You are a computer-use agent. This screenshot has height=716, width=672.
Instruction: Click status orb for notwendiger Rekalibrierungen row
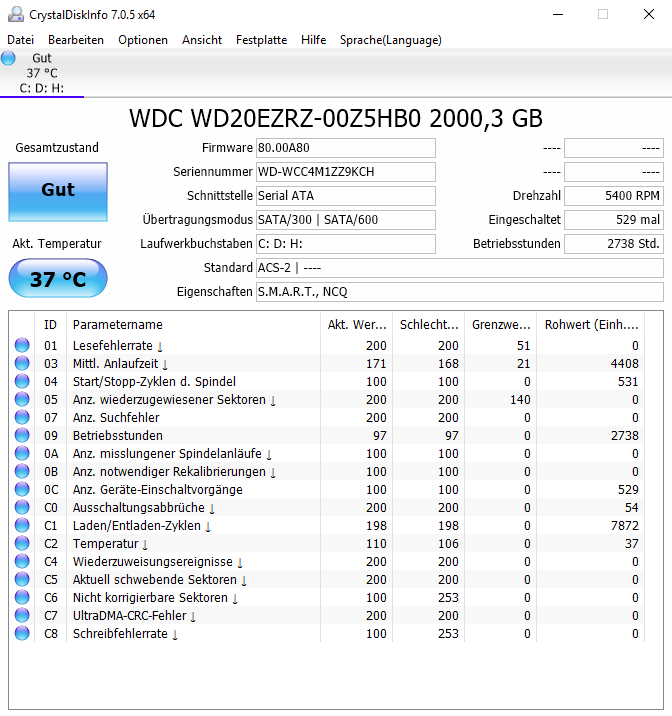22,471
